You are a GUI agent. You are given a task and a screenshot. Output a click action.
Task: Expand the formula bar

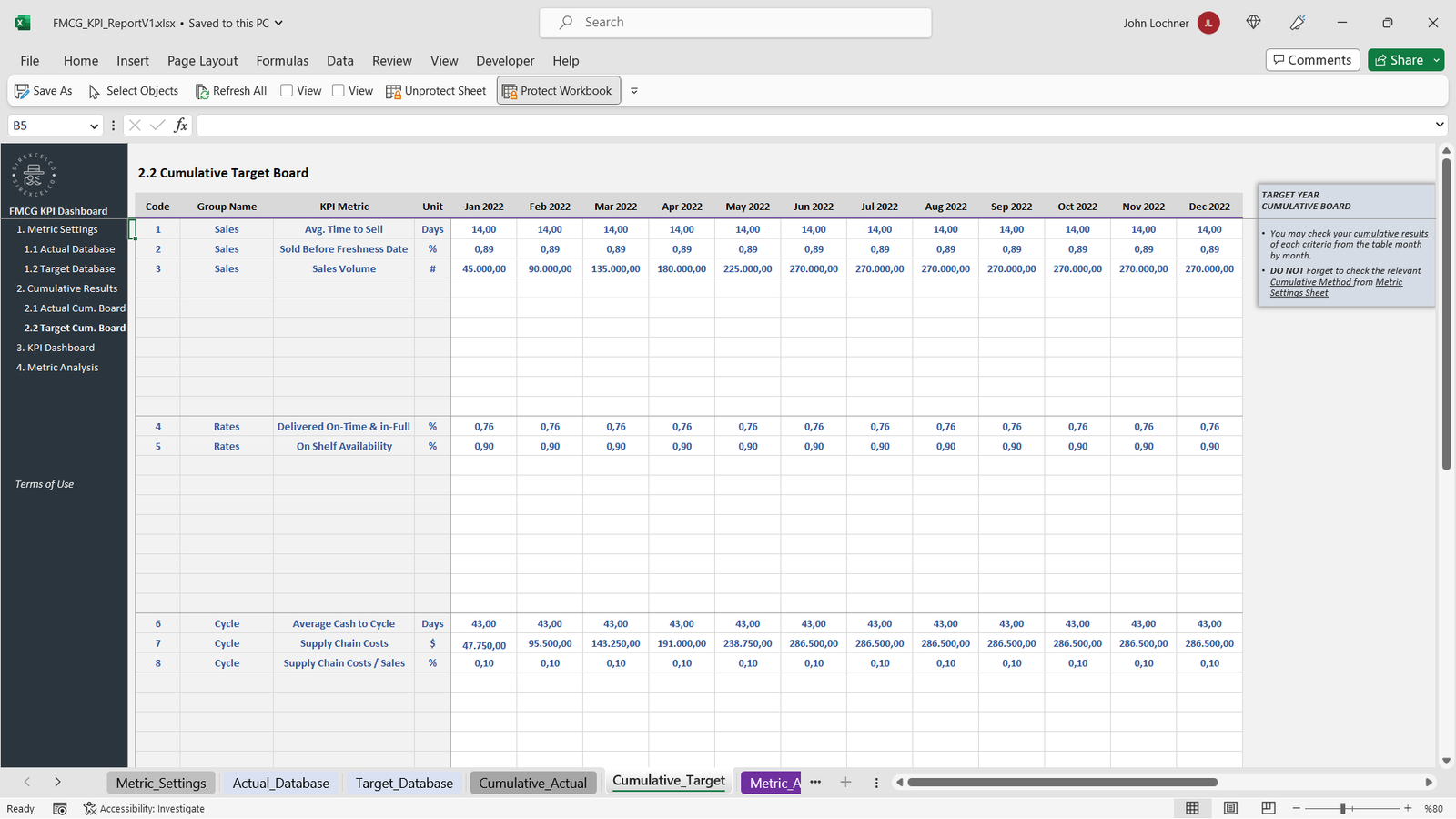(1439, 125)
